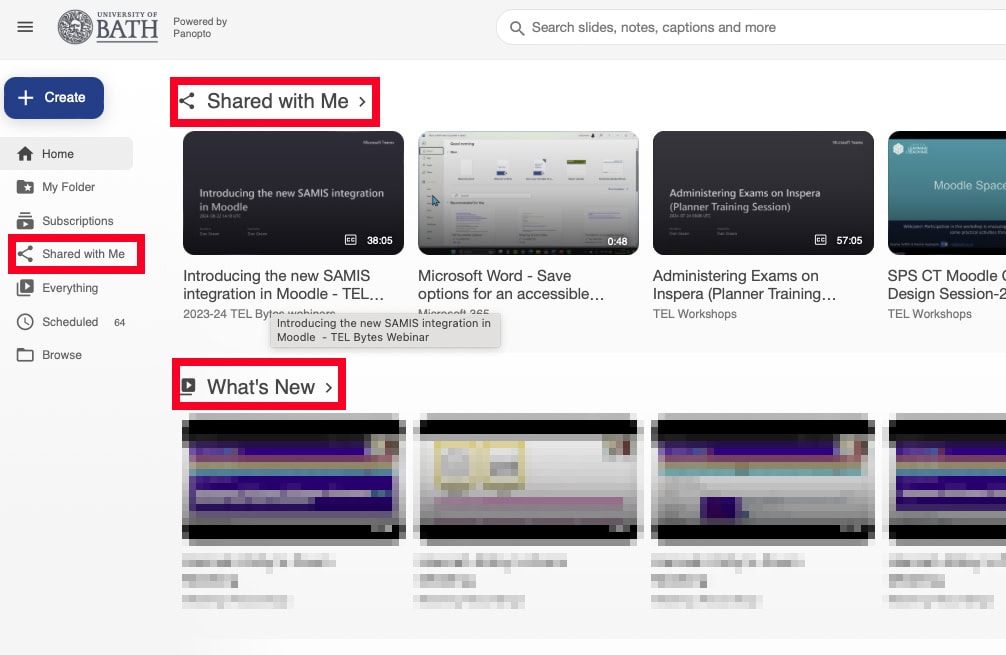Open the hamburger navigation menu
This screenshot has height=655, width=1006.
(x=25, y=27)
